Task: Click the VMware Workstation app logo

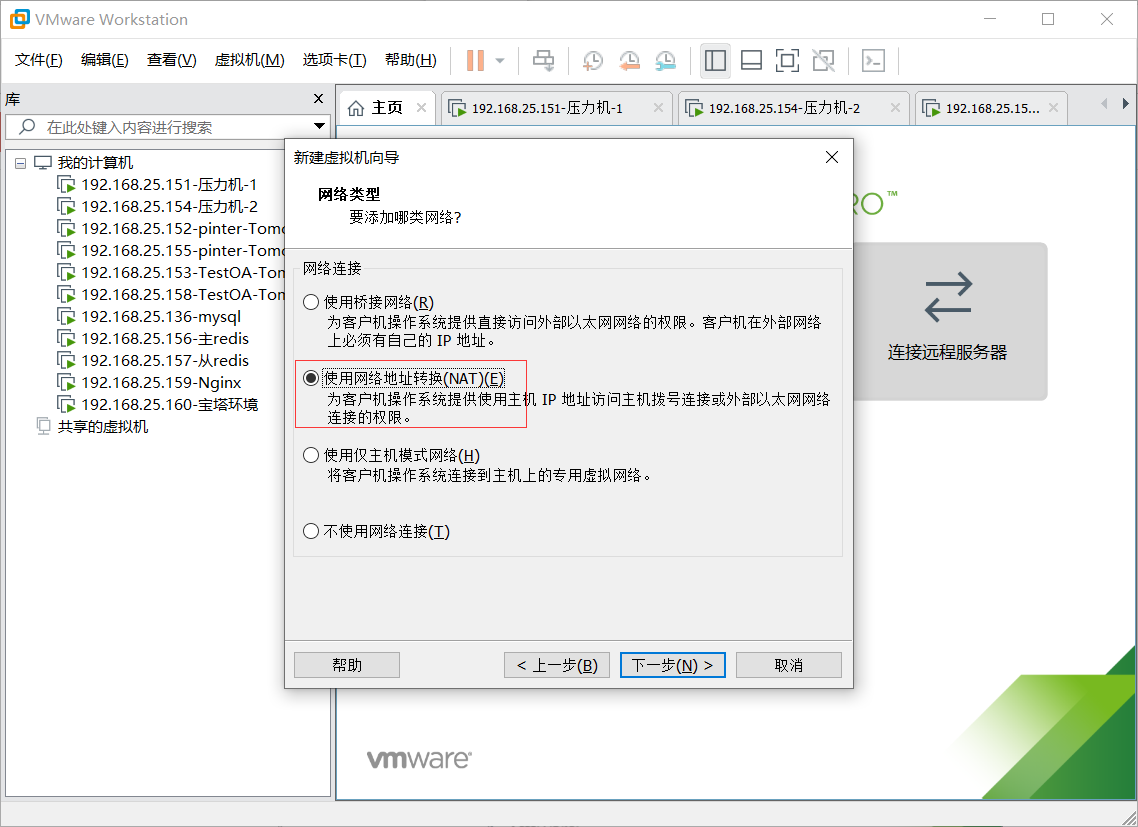Action: [20, 19]
